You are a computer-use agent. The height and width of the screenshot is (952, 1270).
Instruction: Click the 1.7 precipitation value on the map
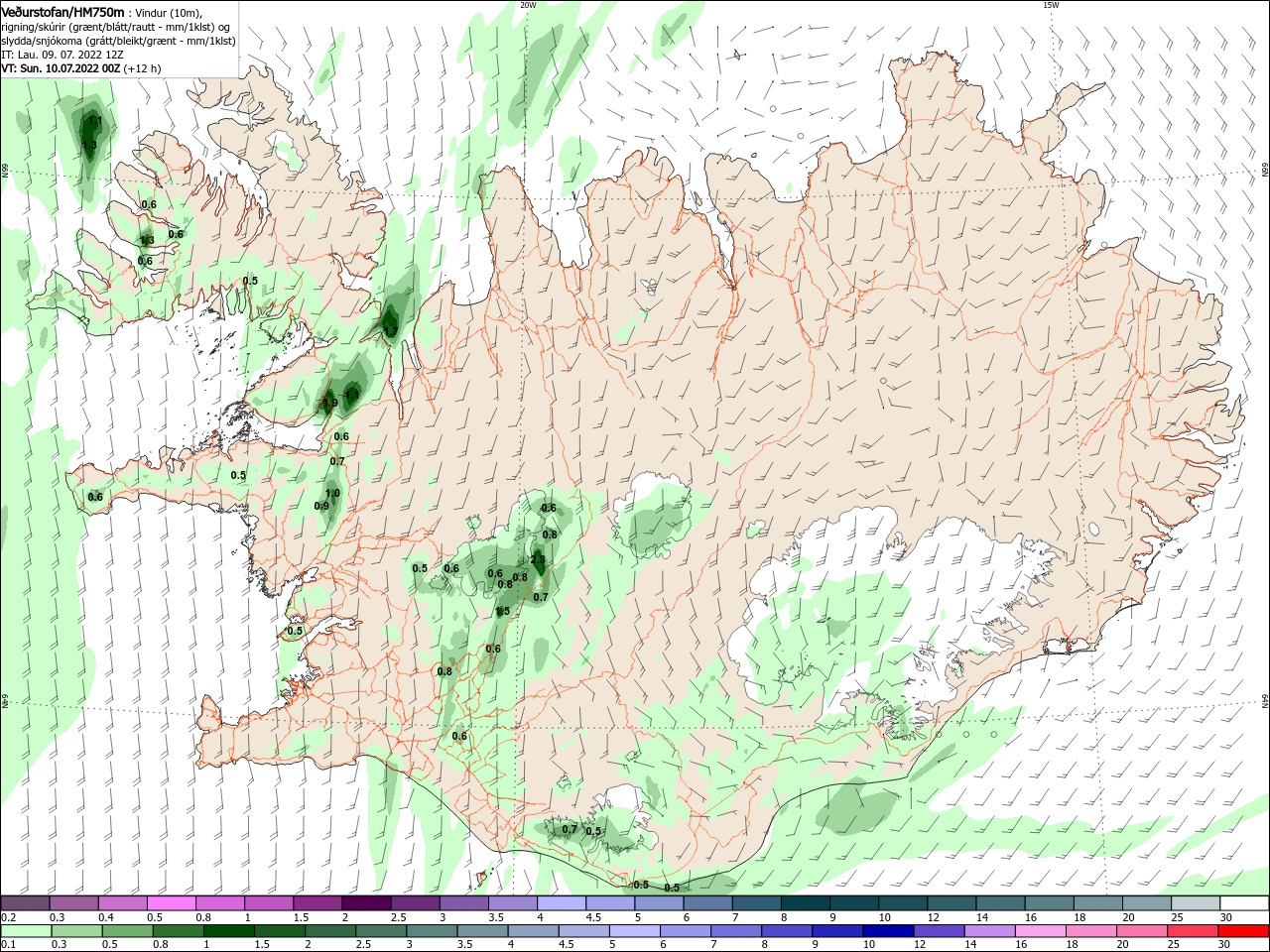click(391, 331)
